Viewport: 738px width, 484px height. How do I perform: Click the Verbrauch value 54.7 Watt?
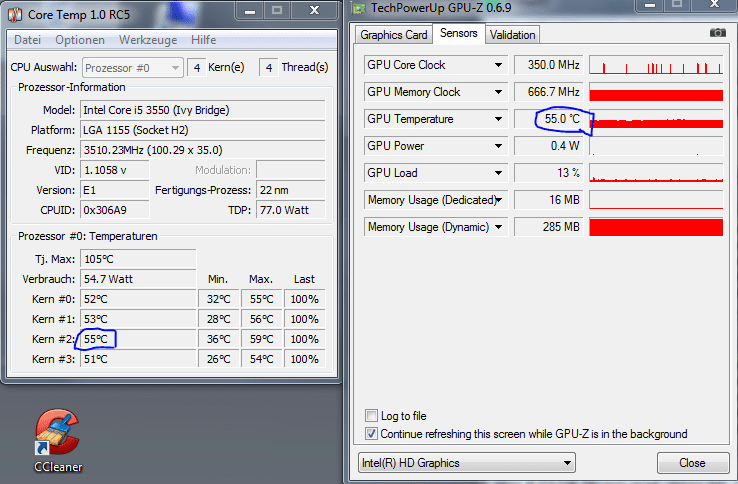138,279
